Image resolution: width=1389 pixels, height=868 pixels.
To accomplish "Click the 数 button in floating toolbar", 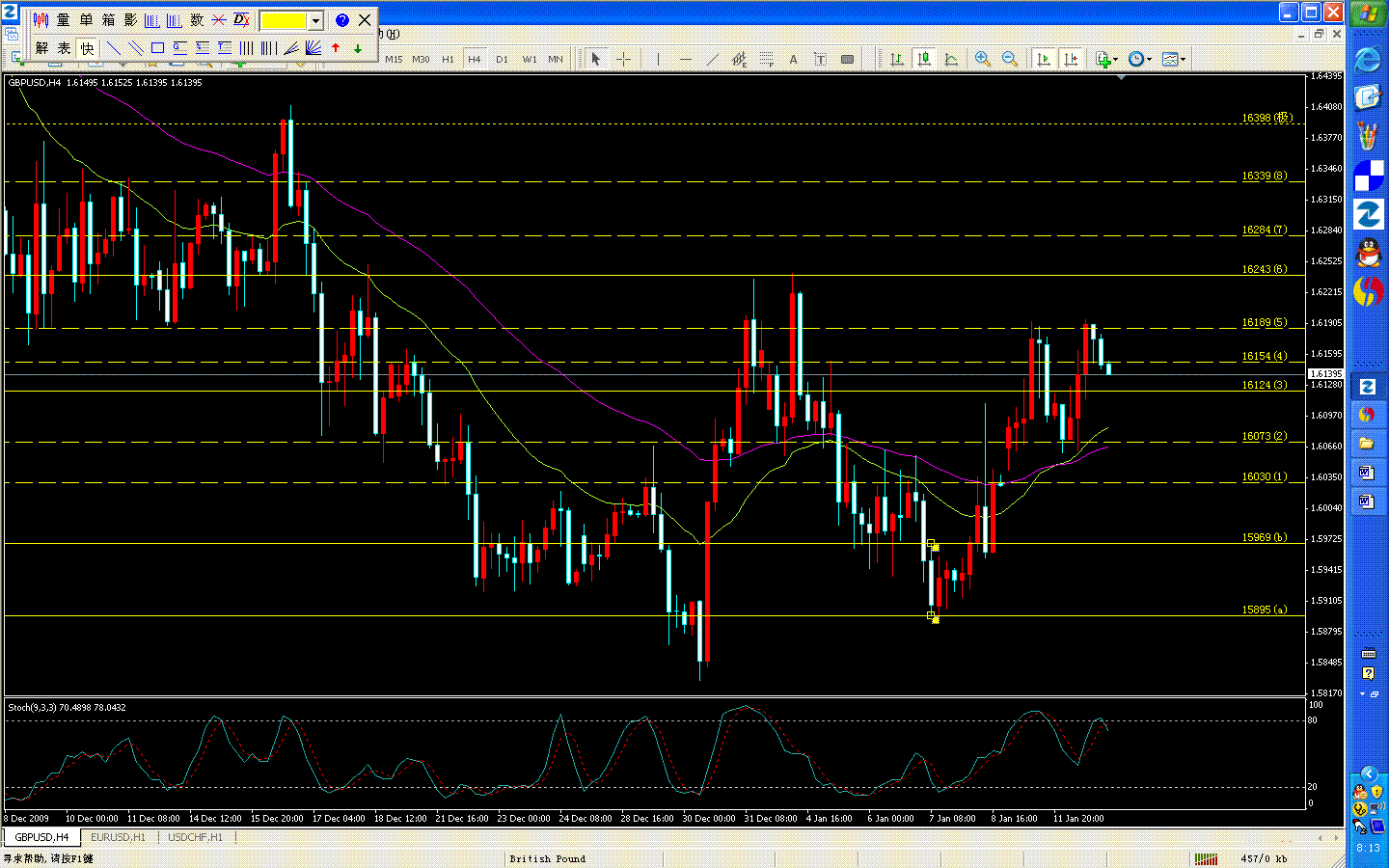I will point(197,20).
